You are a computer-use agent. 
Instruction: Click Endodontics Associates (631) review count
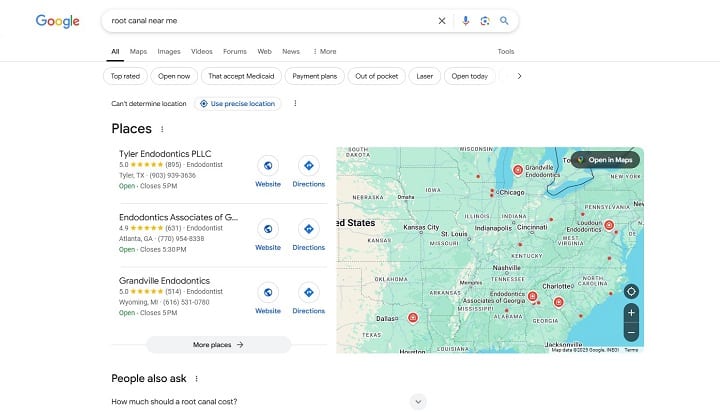(173, 228)
